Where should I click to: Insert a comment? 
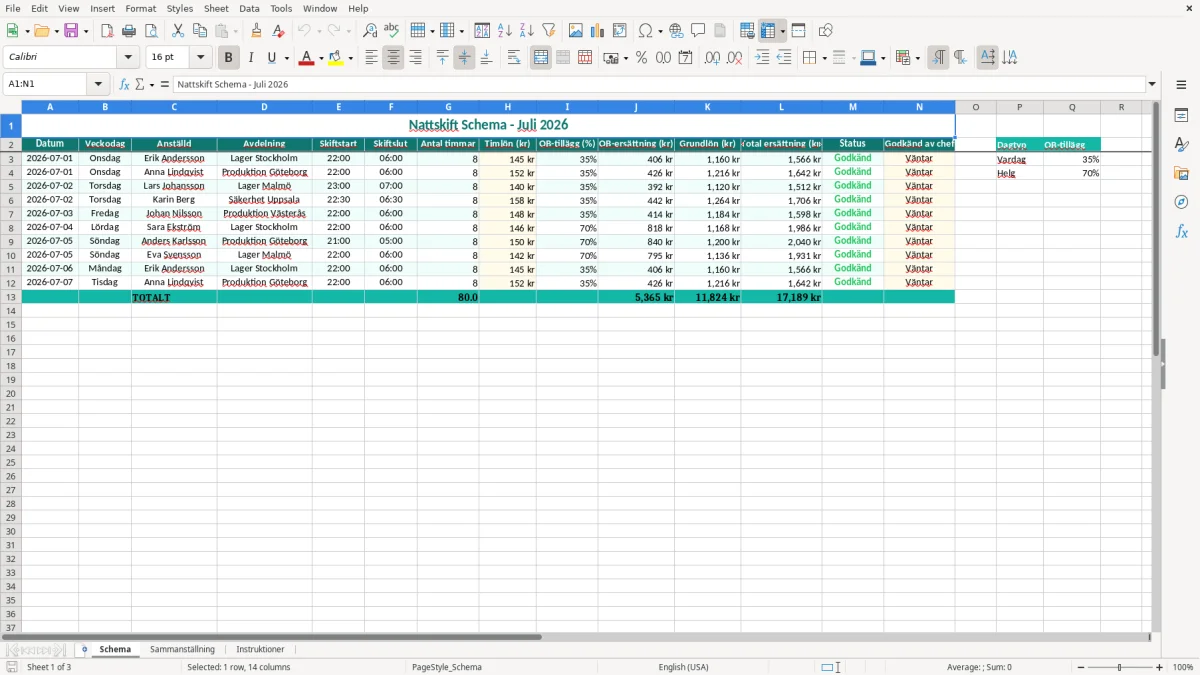(698, 31)
